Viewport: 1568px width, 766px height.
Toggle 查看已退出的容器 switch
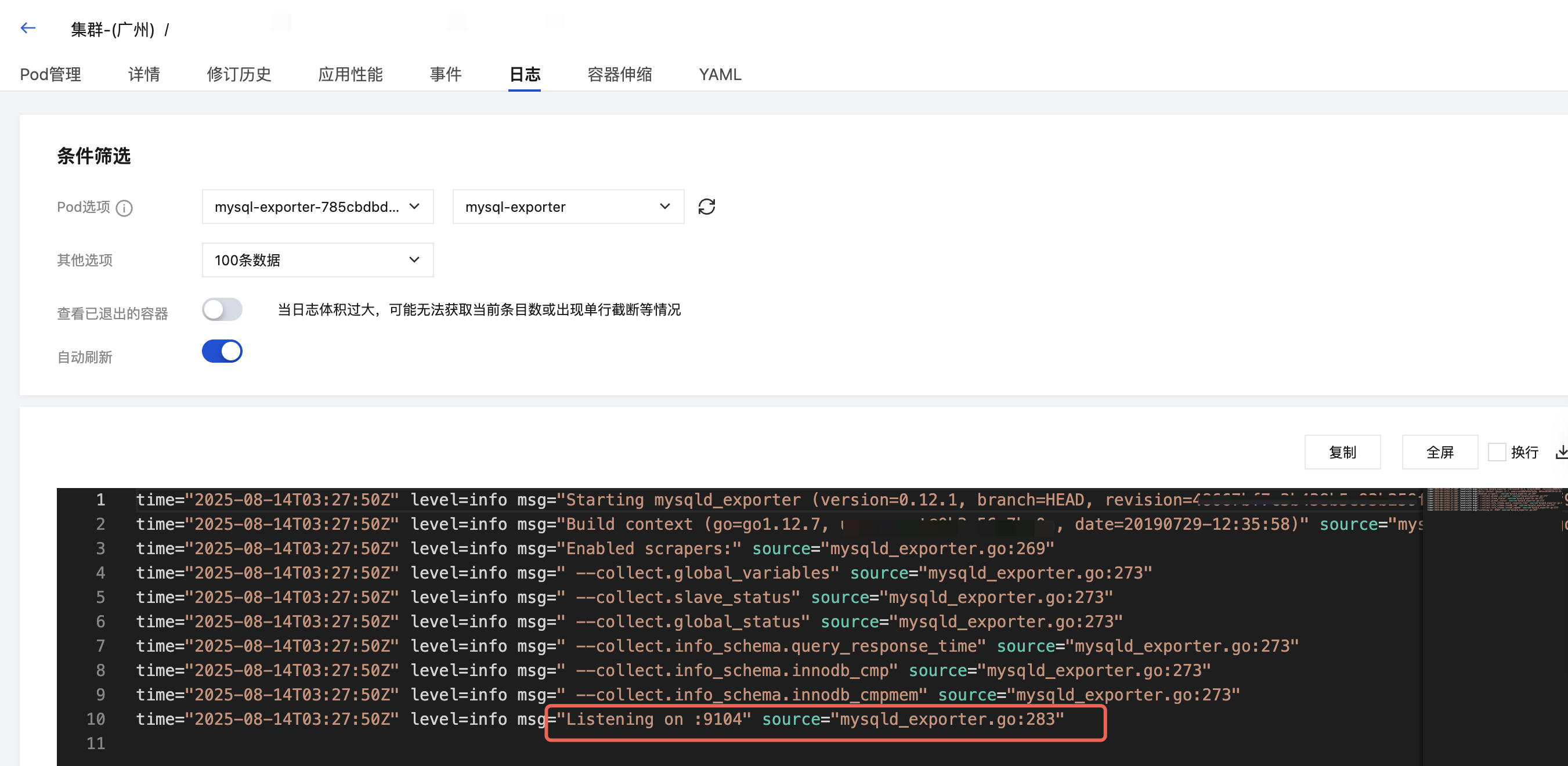222,310
